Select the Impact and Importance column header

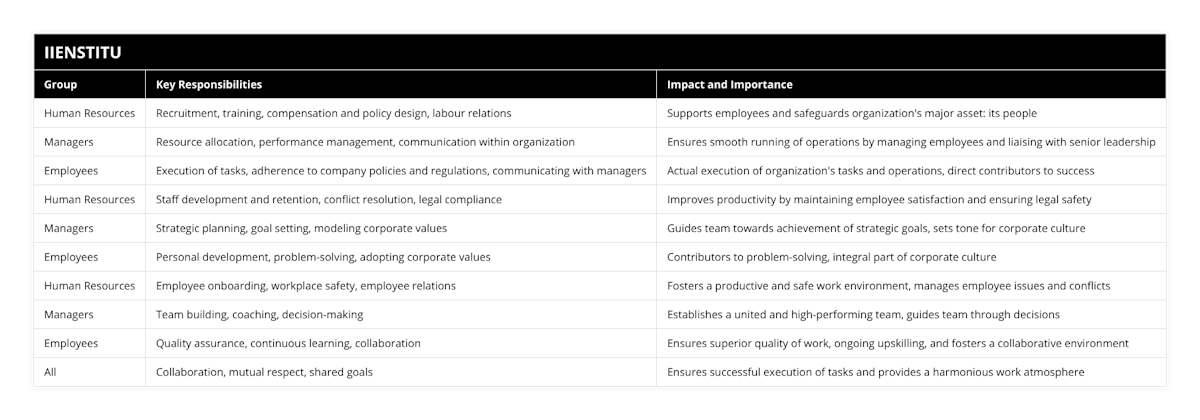click(730, 85)
